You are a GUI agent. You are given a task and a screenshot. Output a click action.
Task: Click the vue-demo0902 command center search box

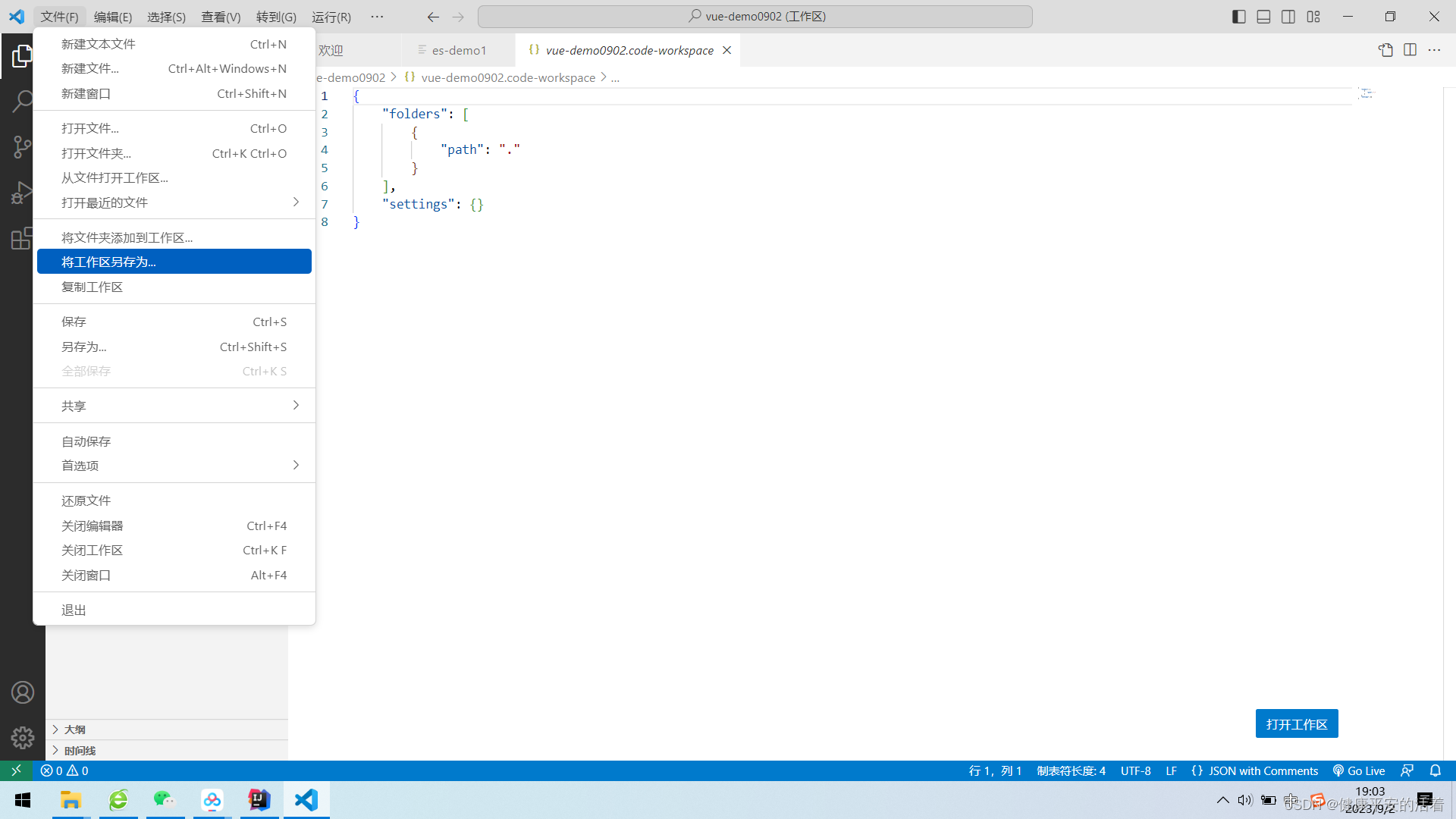755,17
